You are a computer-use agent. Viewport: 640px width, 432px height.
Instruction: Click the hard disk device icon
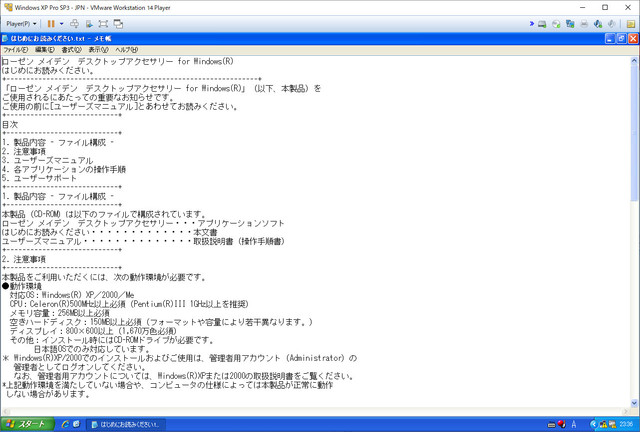(542, 24)
